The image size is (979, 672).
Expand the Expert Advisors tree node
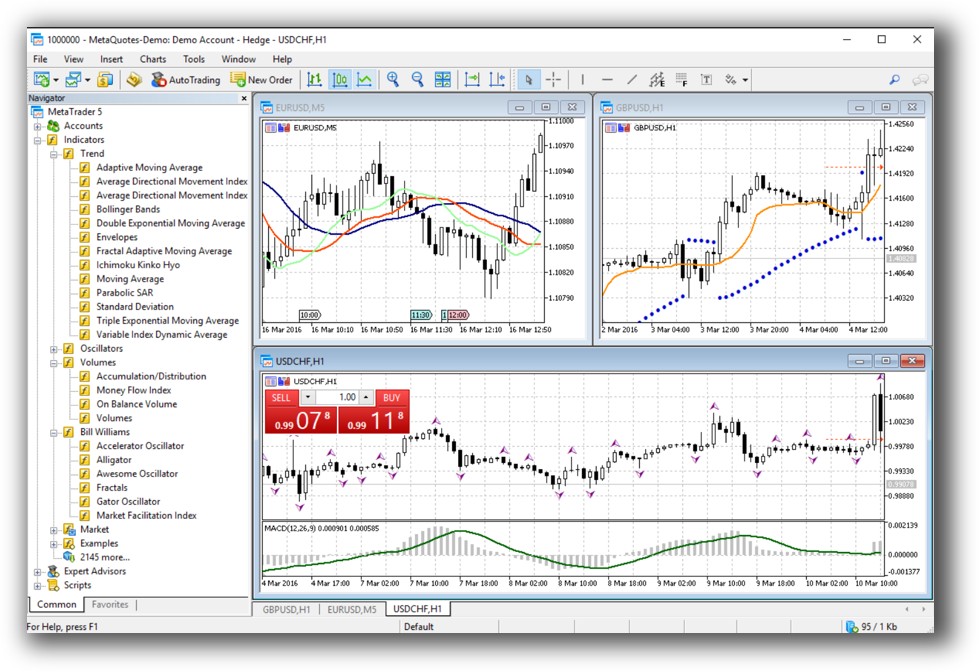(x=38, y=571)
